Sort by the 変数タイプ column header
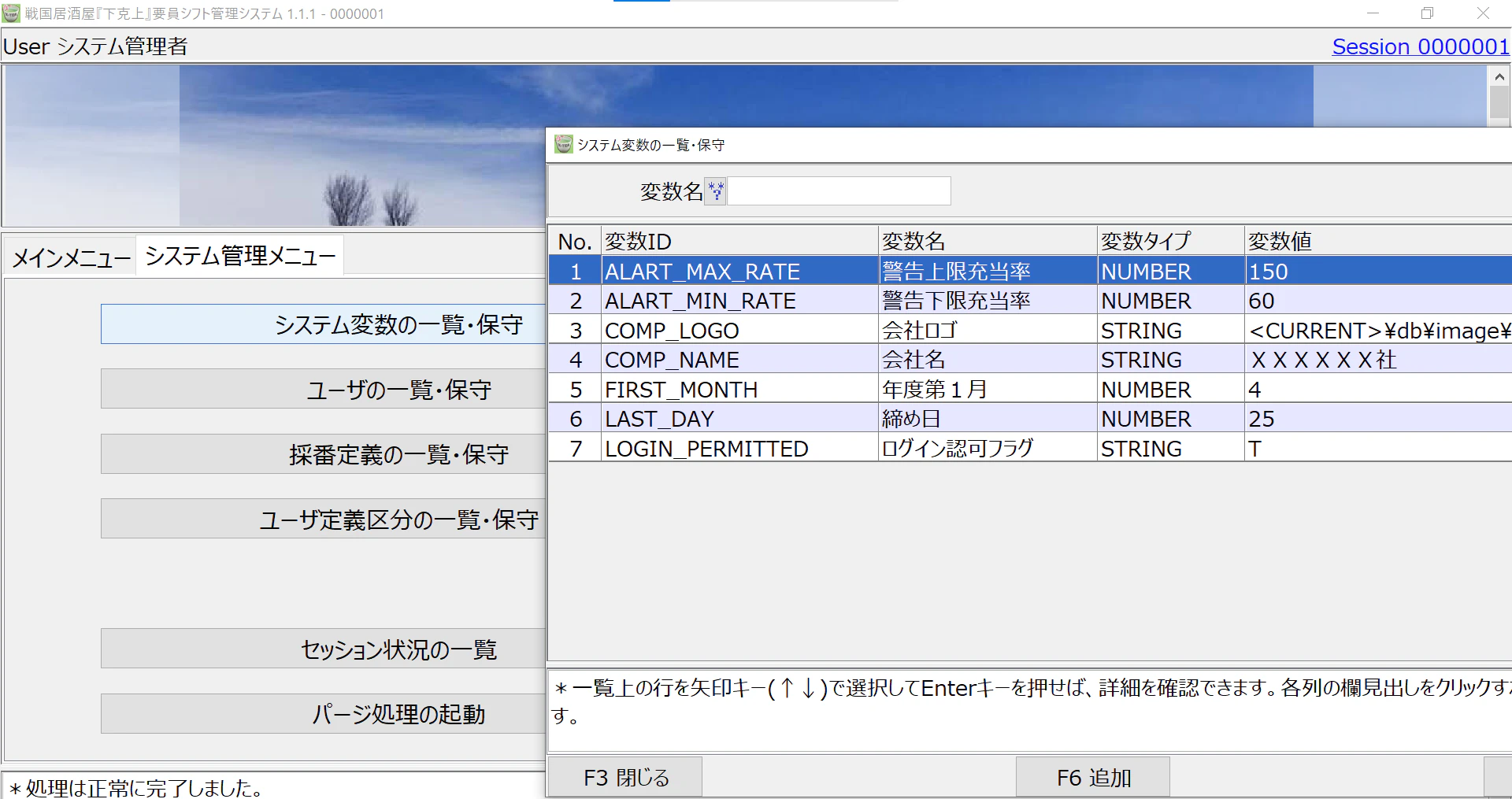This screenshot has width=1512, height=799. [1171, 241]
